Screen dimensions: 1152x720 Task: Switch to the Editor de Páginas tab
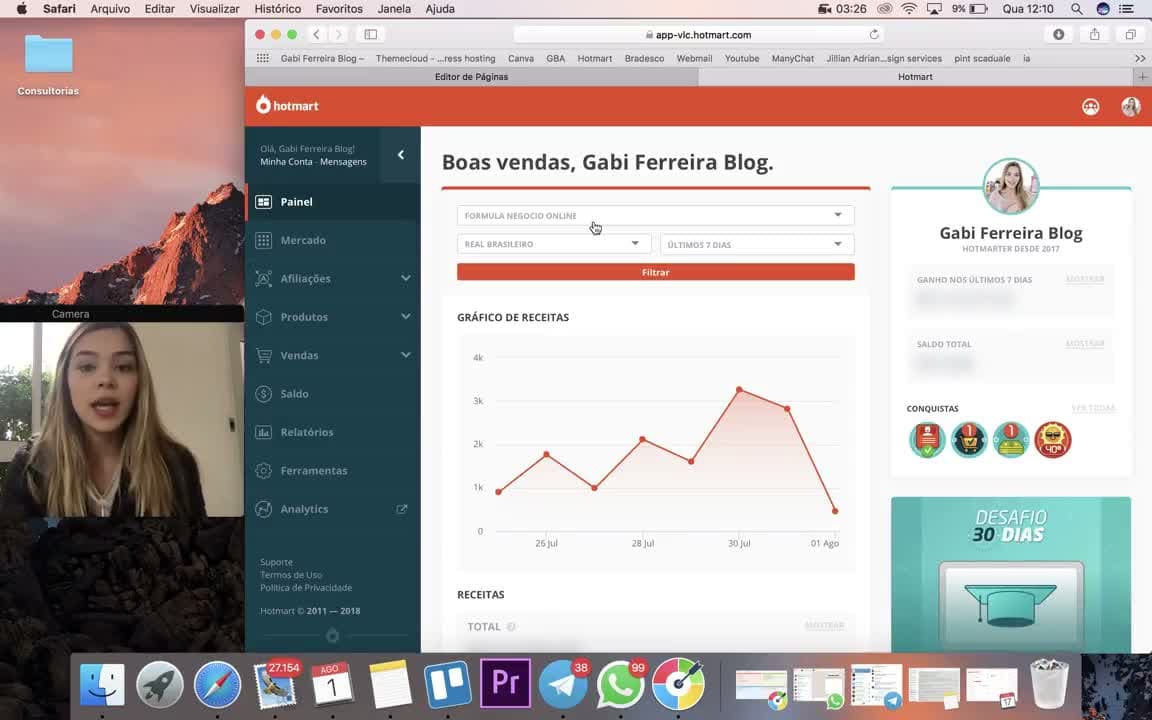coord(471,76)
